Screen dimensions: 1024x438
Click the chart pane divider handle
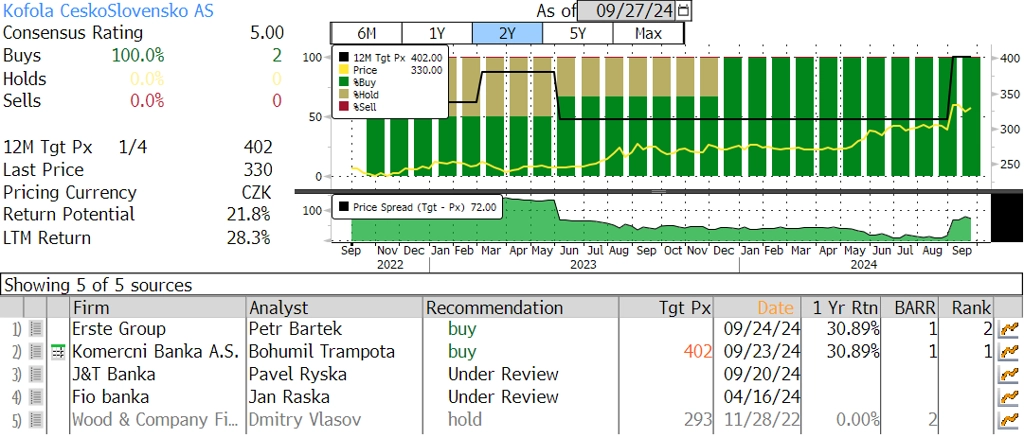pos(658,191)
